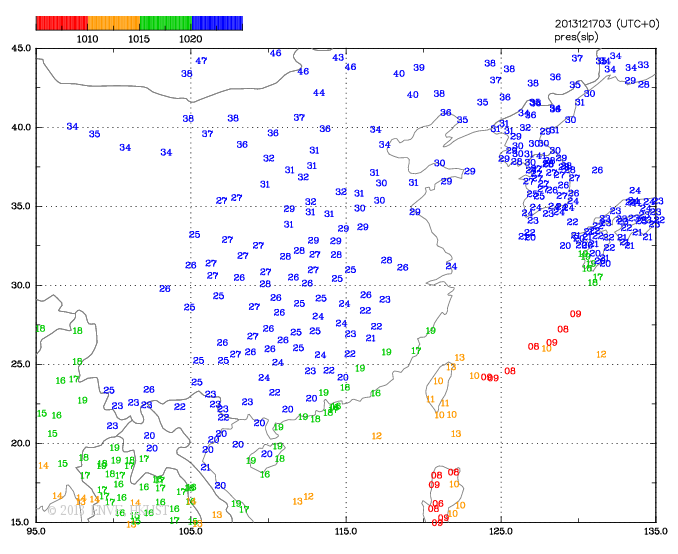
Task: Click the 45.0 latitude axis label
Action: (21, 48)
